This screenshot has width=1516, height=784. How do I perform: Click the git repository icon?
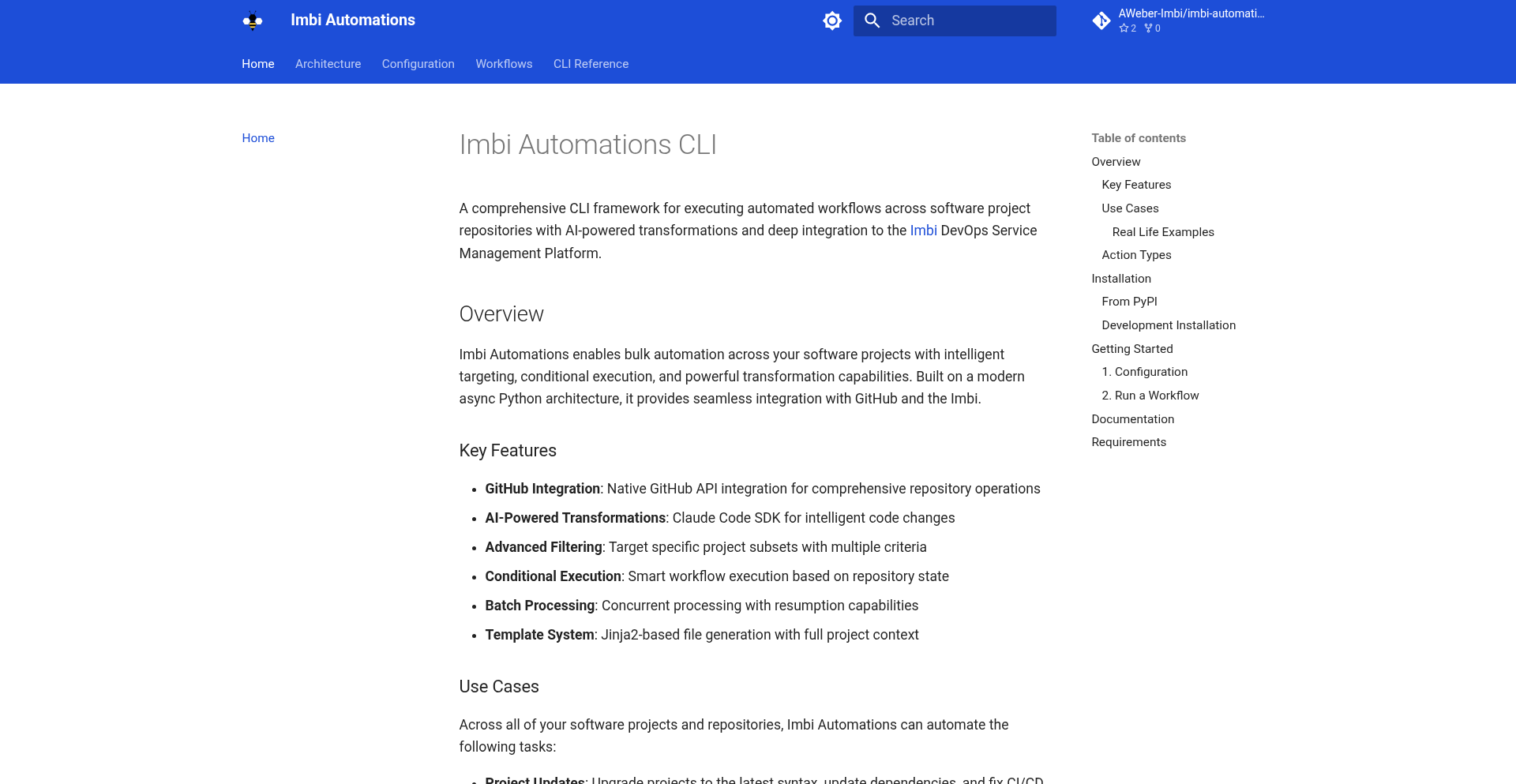[1101, 21]
